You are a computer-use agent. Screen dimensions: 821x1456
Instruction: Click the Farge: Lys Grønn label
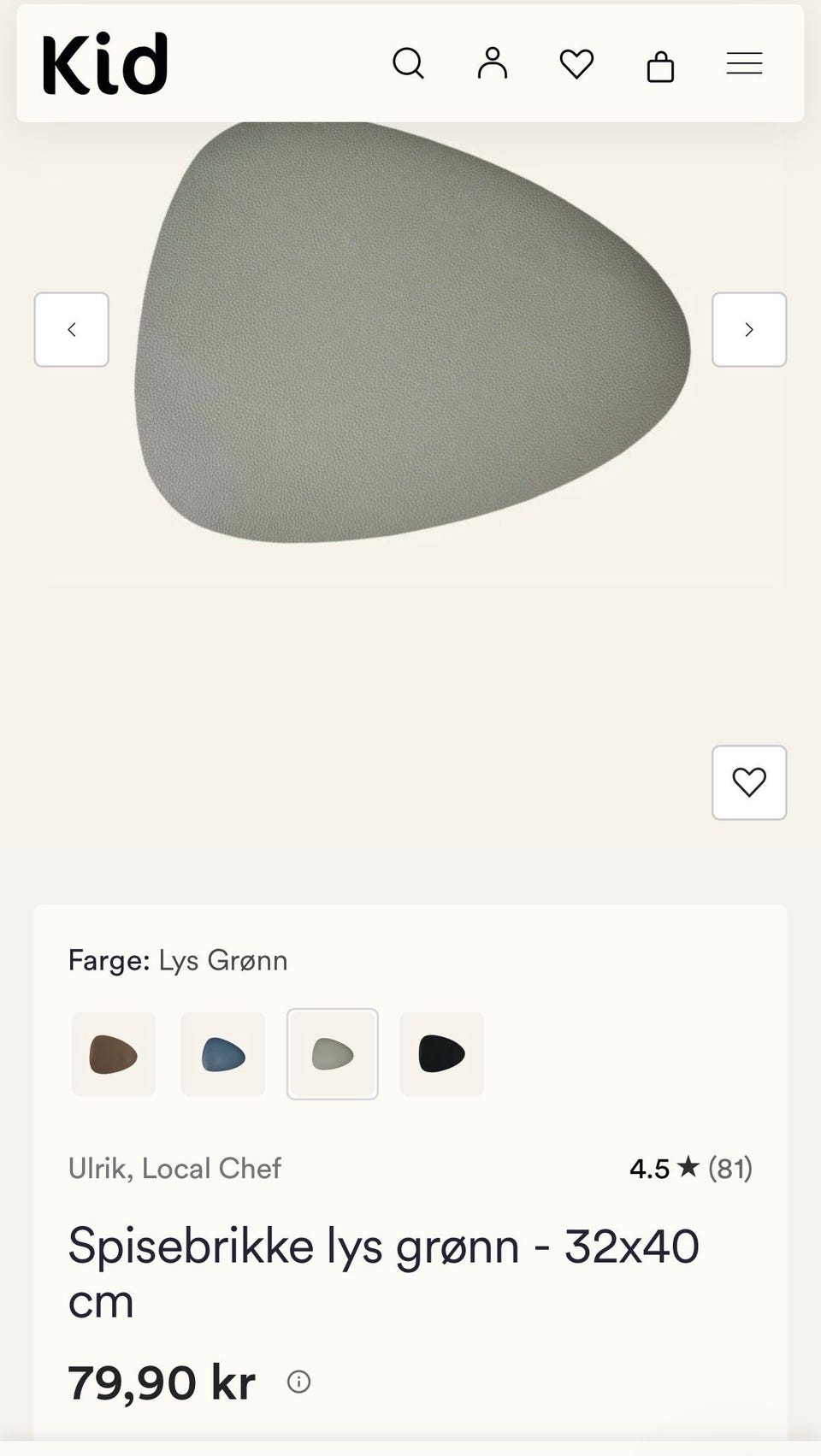coord(178,960)
